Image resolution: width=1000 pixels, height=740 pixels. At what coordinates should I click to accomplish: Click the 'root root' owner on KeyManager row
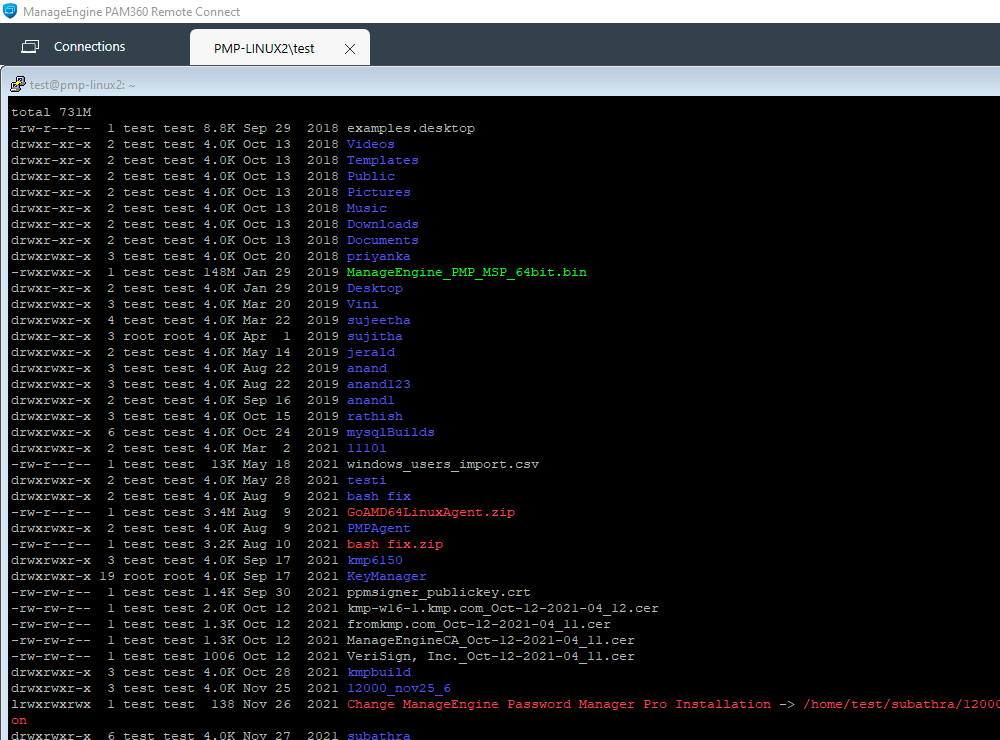click(x=159, y=576)
